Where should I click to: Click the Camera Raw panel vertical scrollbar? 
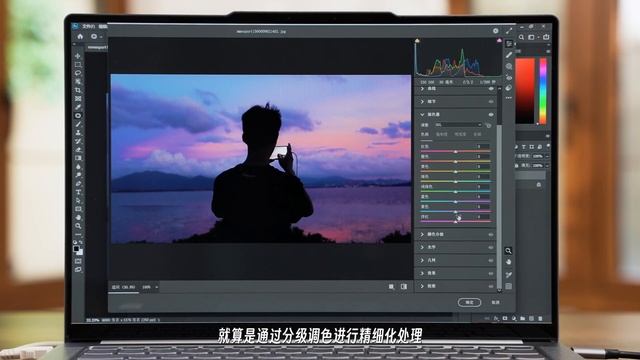click(499, 206)
